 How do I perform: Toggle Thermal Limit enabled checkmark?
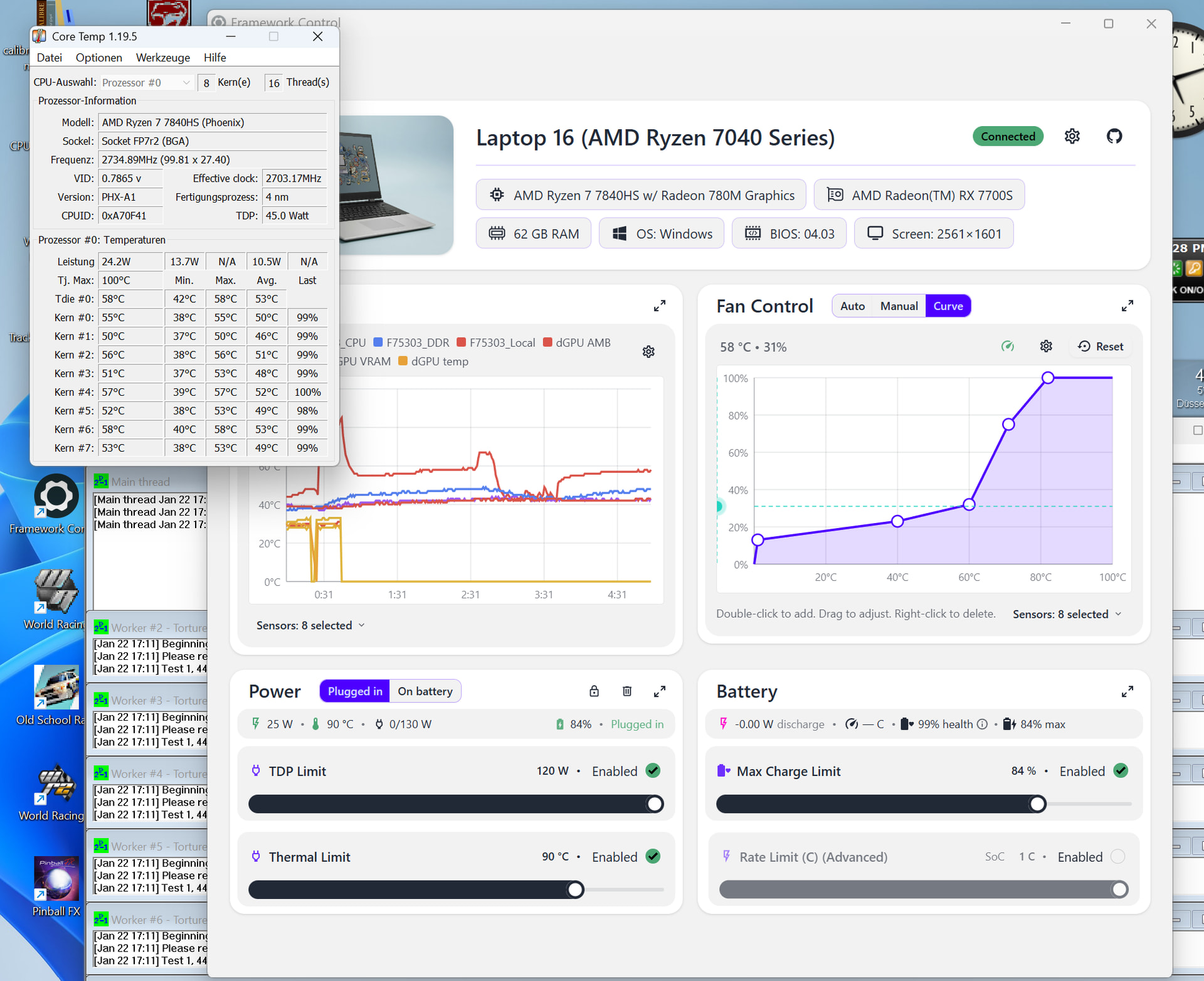(653, 856)
